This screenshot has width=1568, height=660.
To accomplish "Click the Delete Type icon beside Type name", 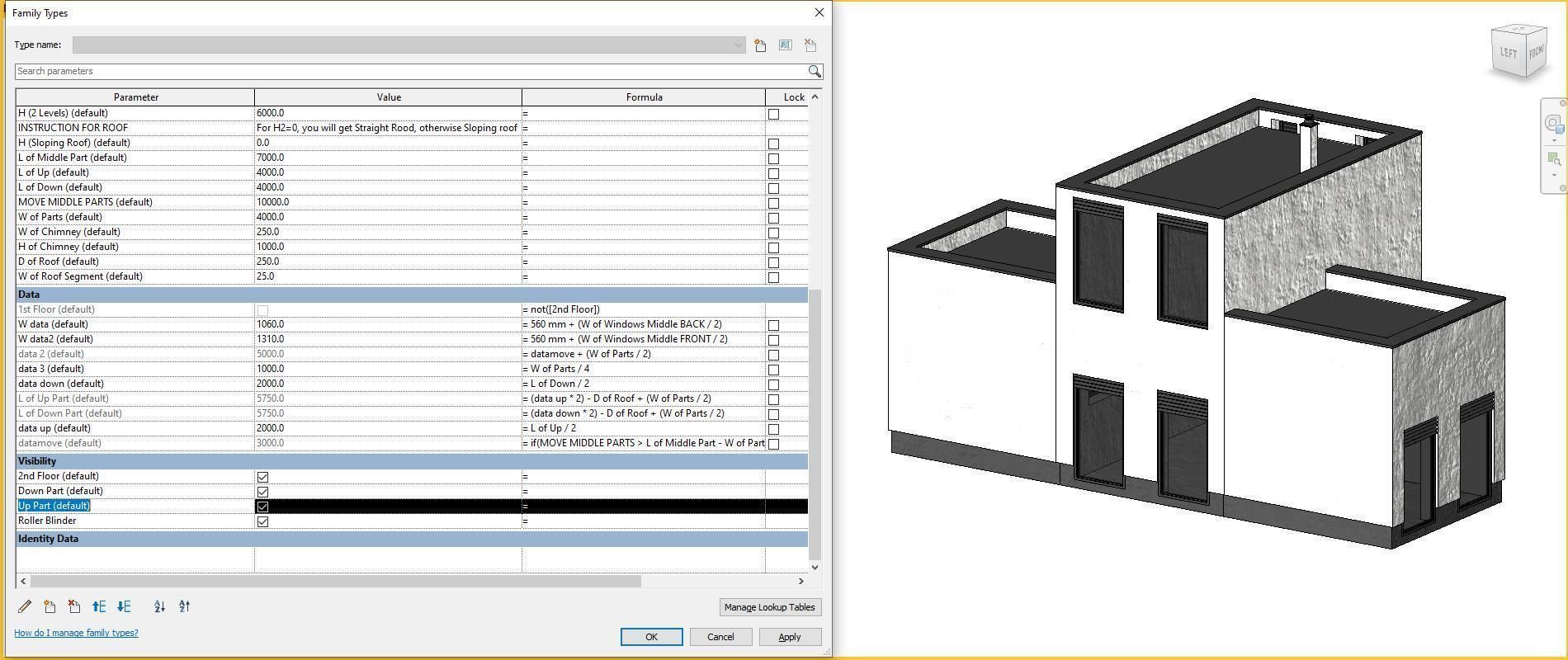I will coord(810,45).
